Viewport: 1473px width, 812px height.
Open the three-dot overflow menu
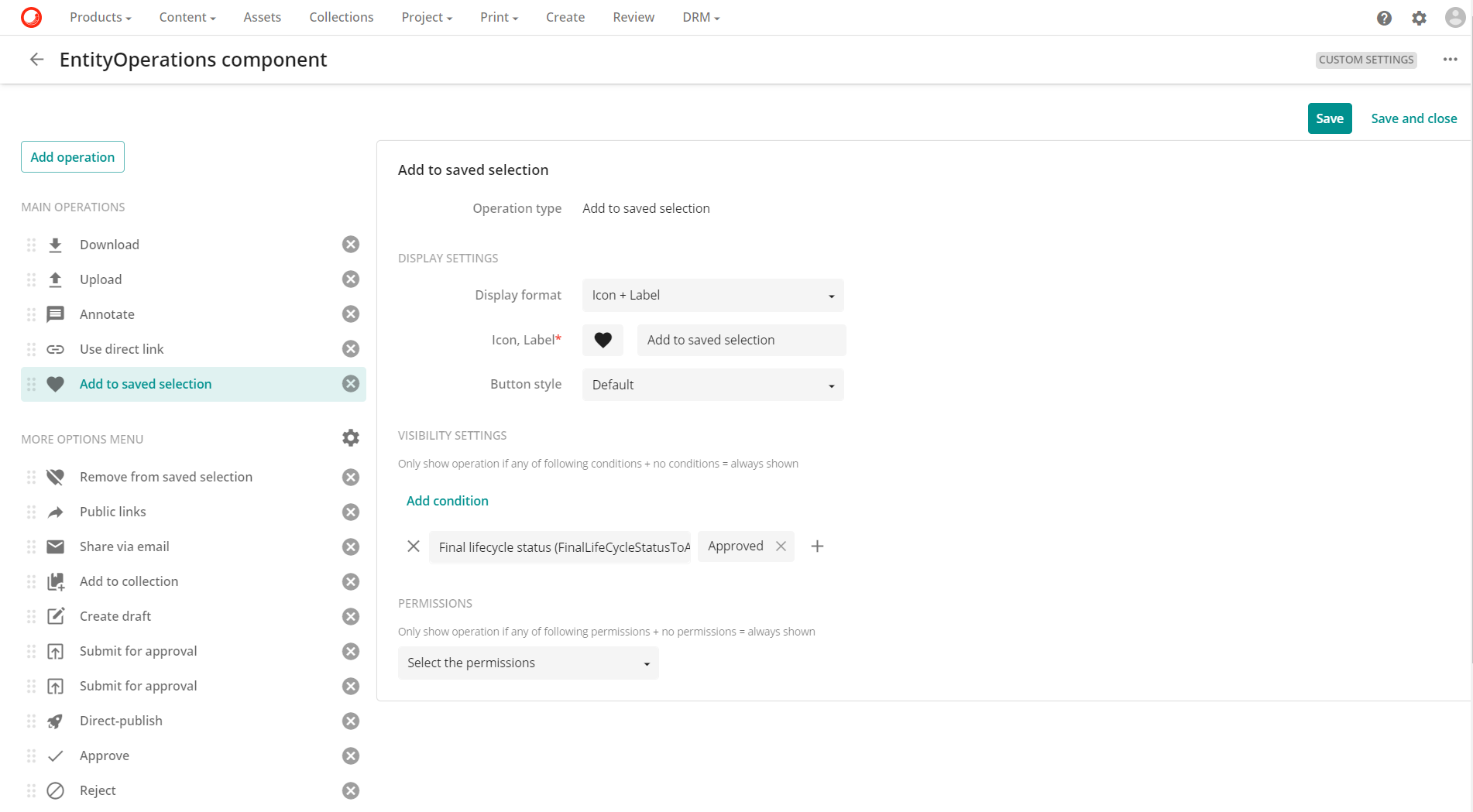click(1450, 60)
